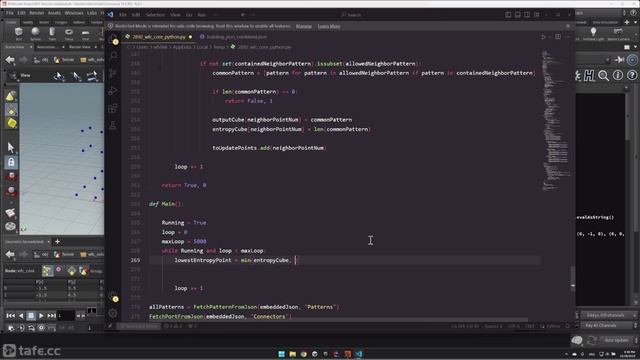
Task: Create a Tube from the Houdini shelf
Action: (52, 33)
